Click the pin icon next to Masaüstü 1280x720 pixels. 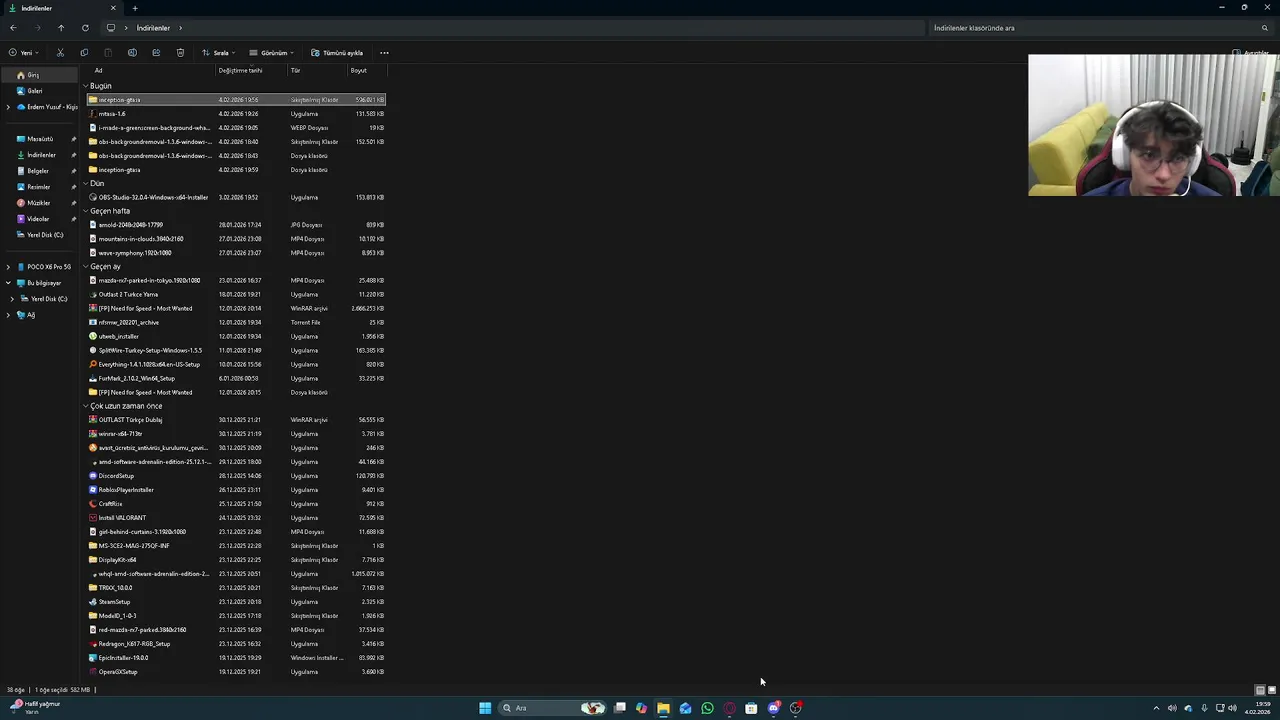pyautogui.click(x=74, y=139)
